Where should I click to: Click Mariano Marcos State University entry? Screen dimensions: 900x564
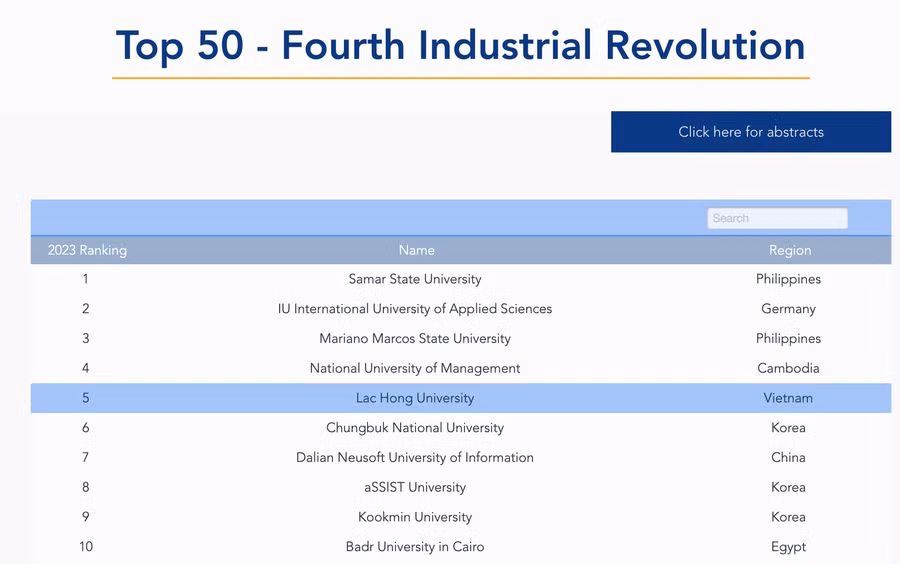(414, 339)
